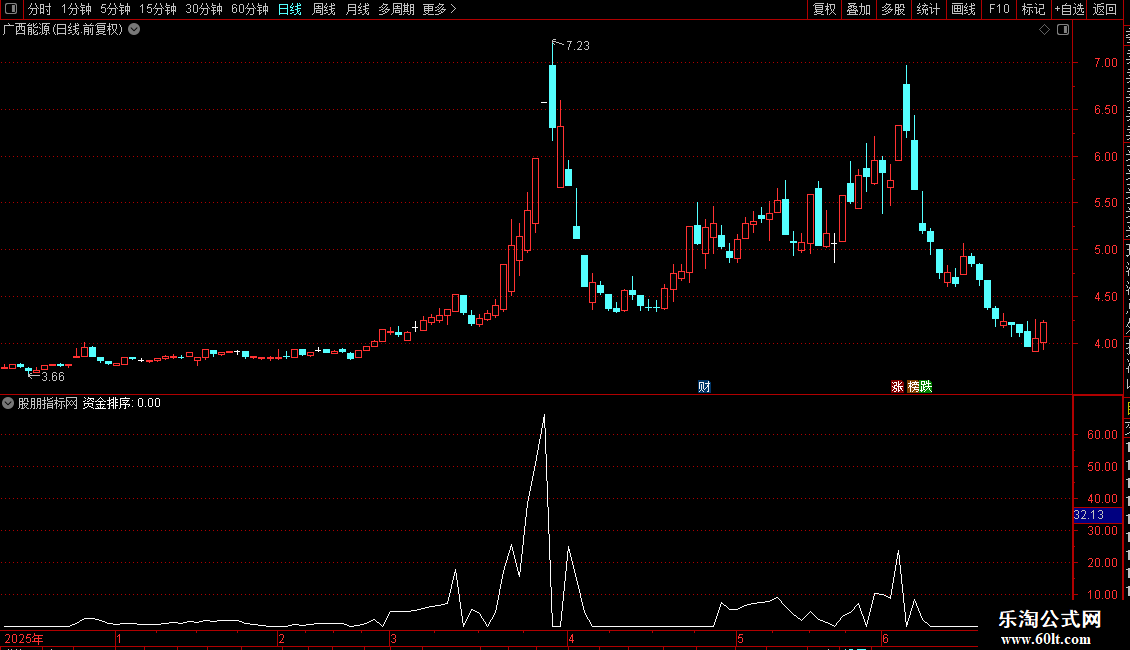Viewport: 1130px width, 650px height.
Task: Toggle the panel layout icon in chart corner
Action: 1063,30
